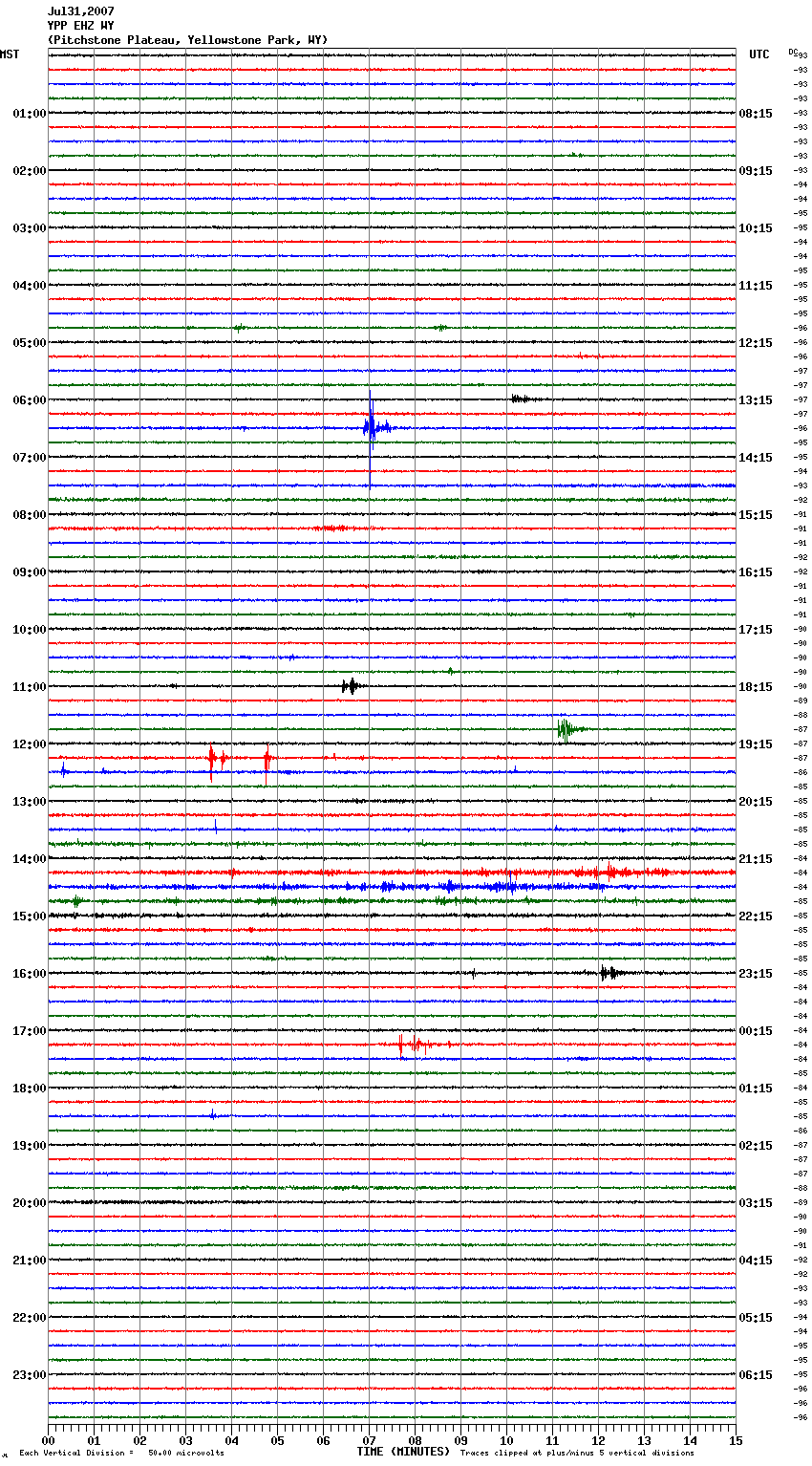812x1466 pixels.
Task: Click the 06:00 MST time label
Action: (x=30, y=400)
